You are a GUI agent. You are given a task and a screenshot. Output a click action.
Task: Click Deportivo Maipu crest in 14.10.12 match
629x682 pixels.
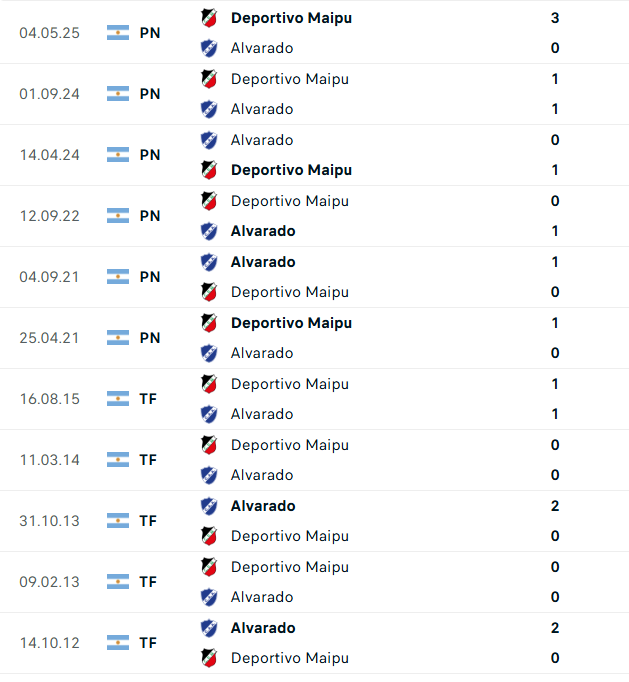click(x=209, y=658)
